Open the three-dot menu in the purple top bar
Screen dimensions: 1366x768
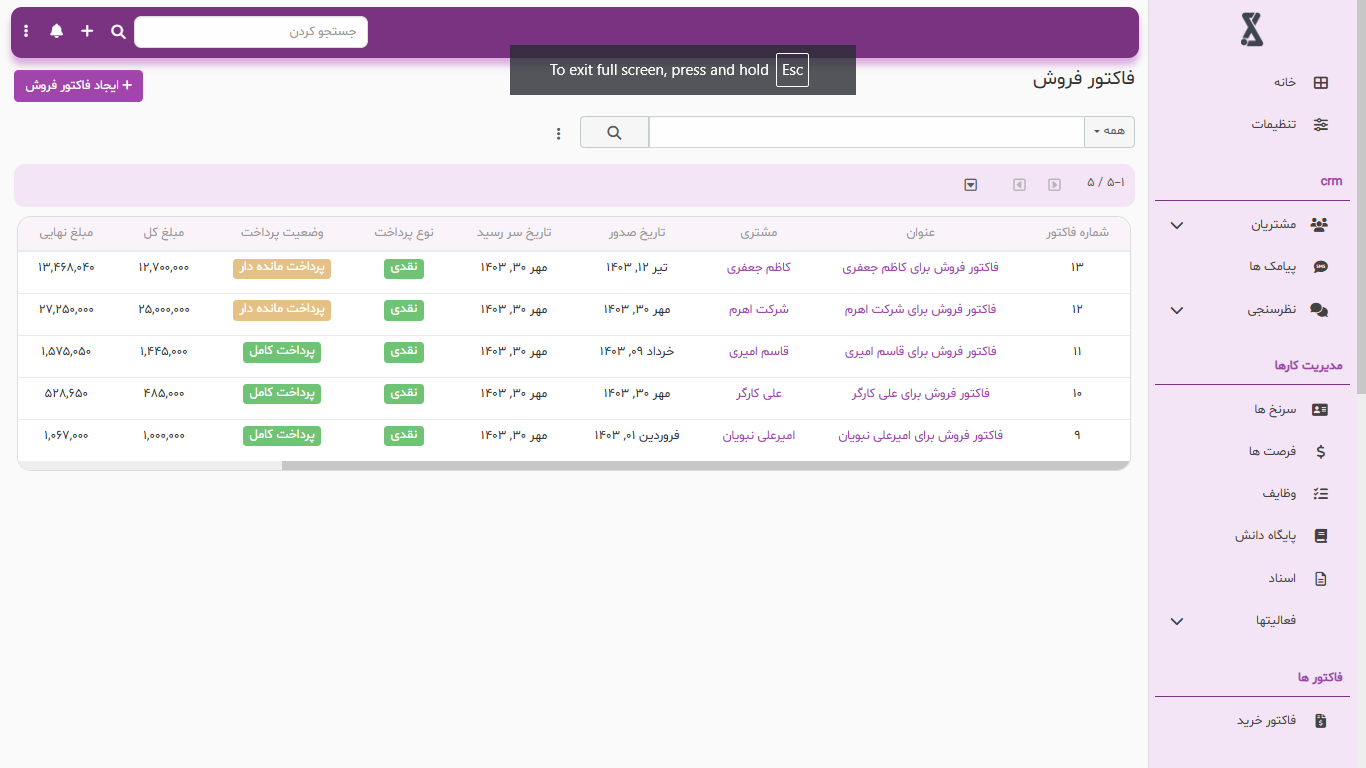(26, 32)
